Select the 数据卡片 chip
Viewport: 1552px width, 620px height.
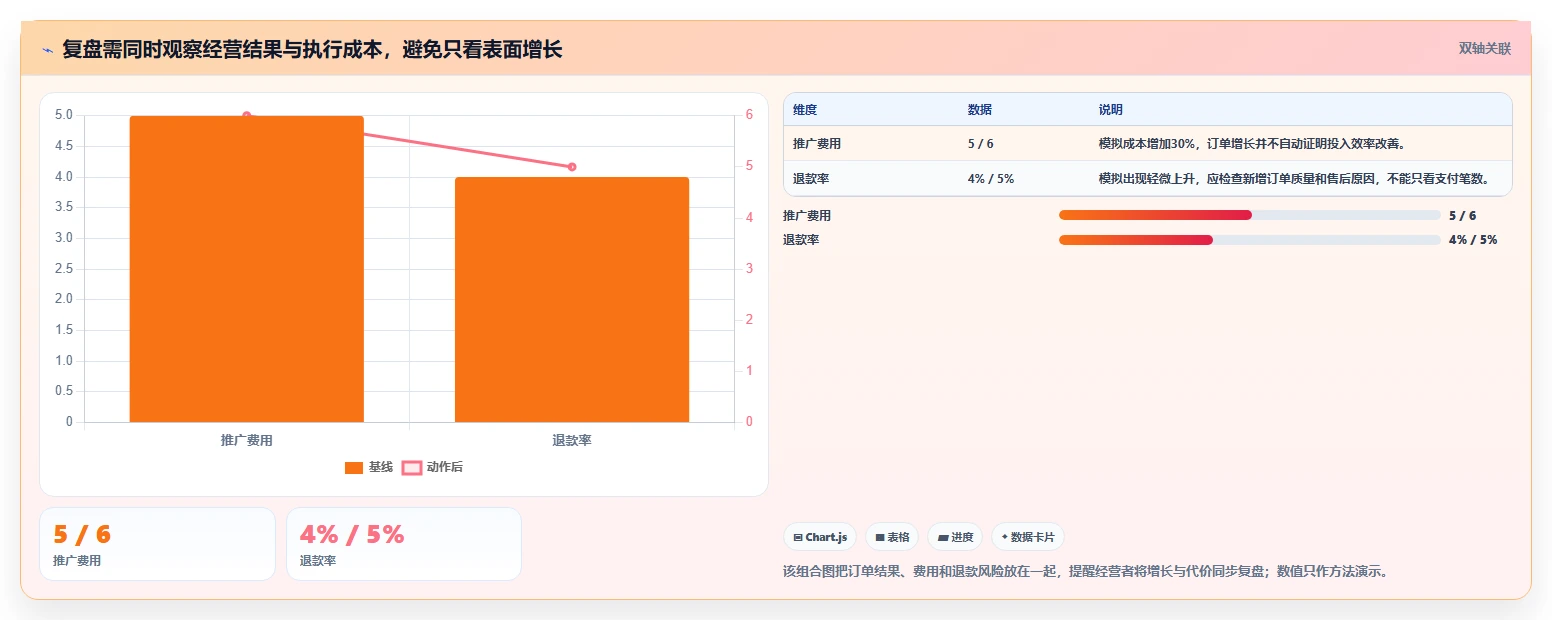1028,537
